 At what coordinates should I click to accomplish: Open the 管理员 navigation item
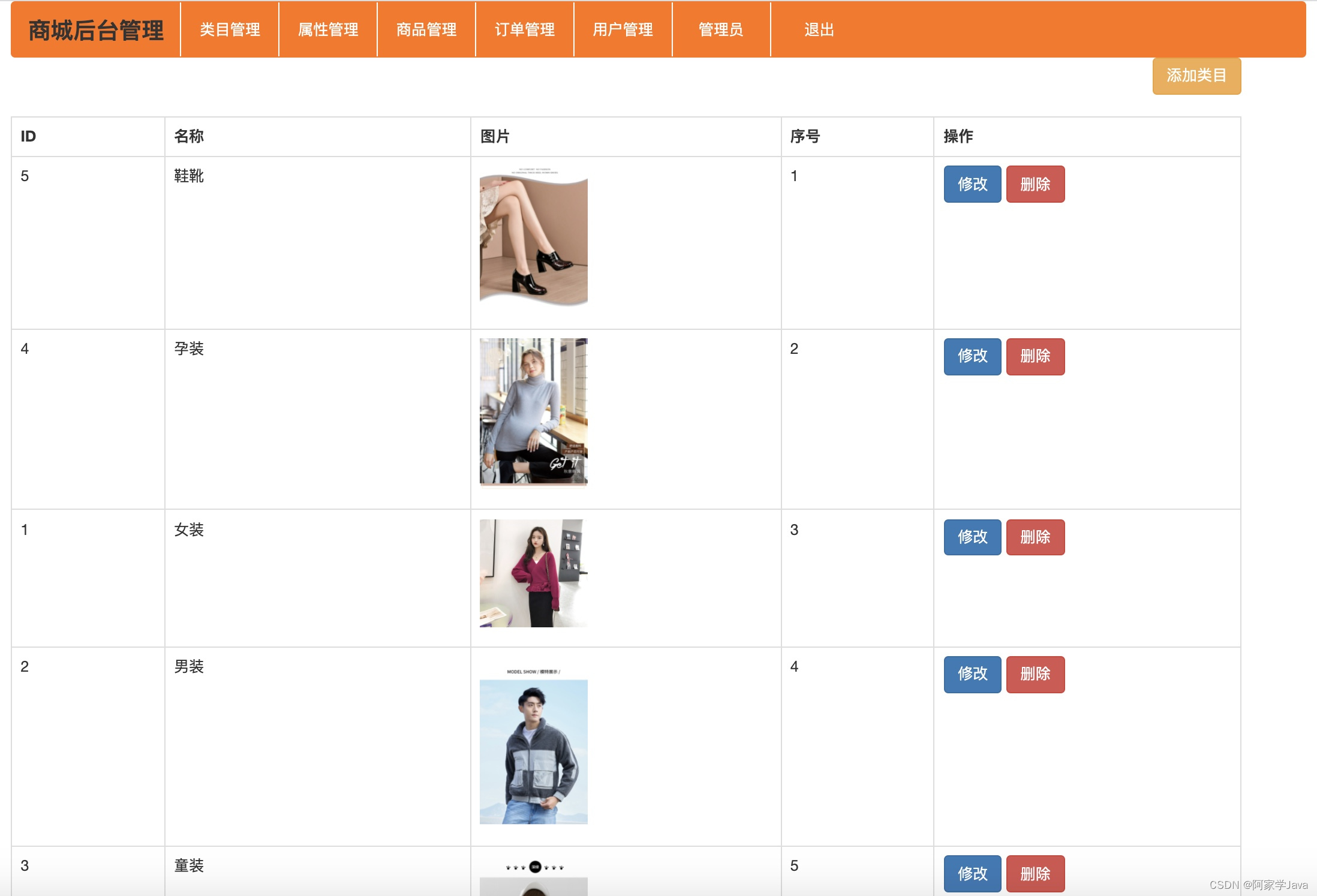pos(721,29)
